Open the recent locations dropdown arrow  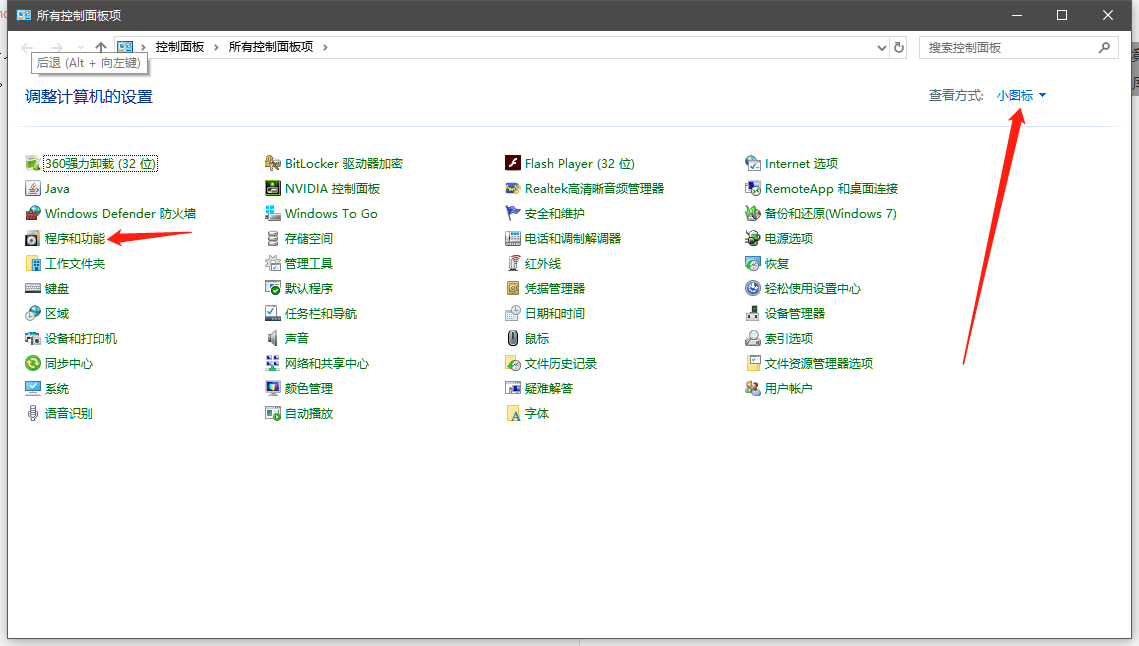80,48
